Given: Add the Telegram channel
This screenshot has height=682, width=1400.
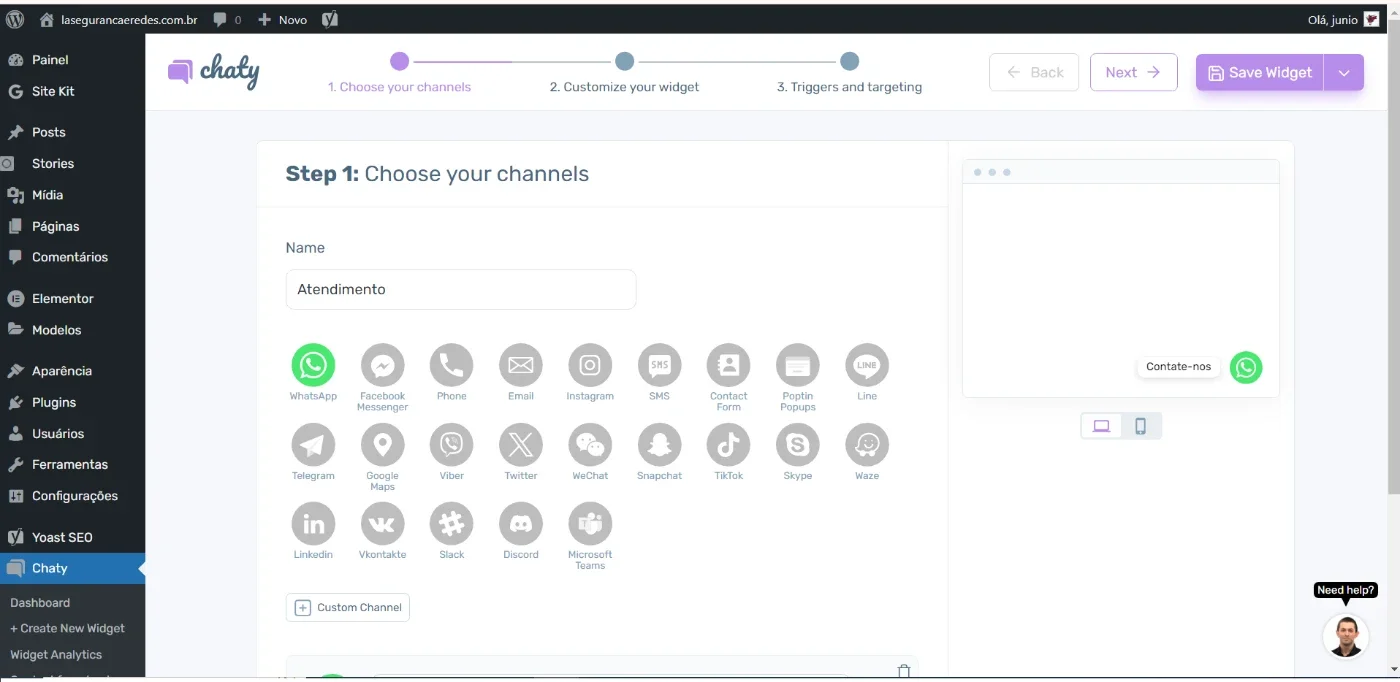Looking at the screenshot, I should (x=313, y=444).
